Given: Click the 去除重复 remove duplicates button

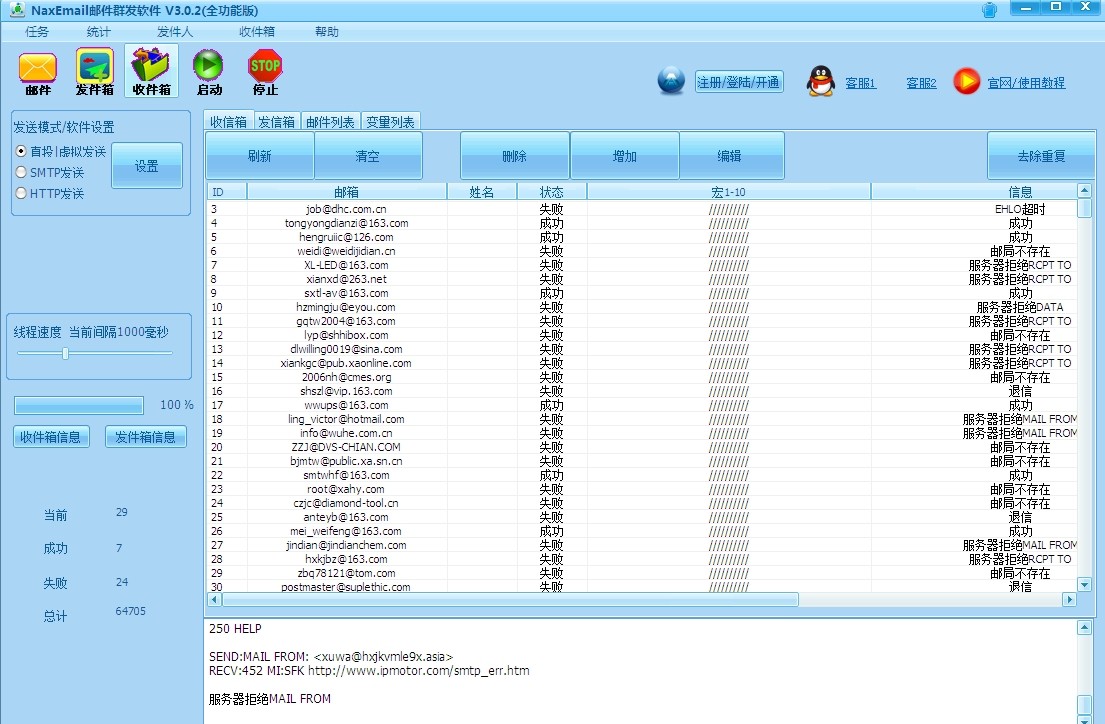Looking at the screenshot, I should 1041,156.
